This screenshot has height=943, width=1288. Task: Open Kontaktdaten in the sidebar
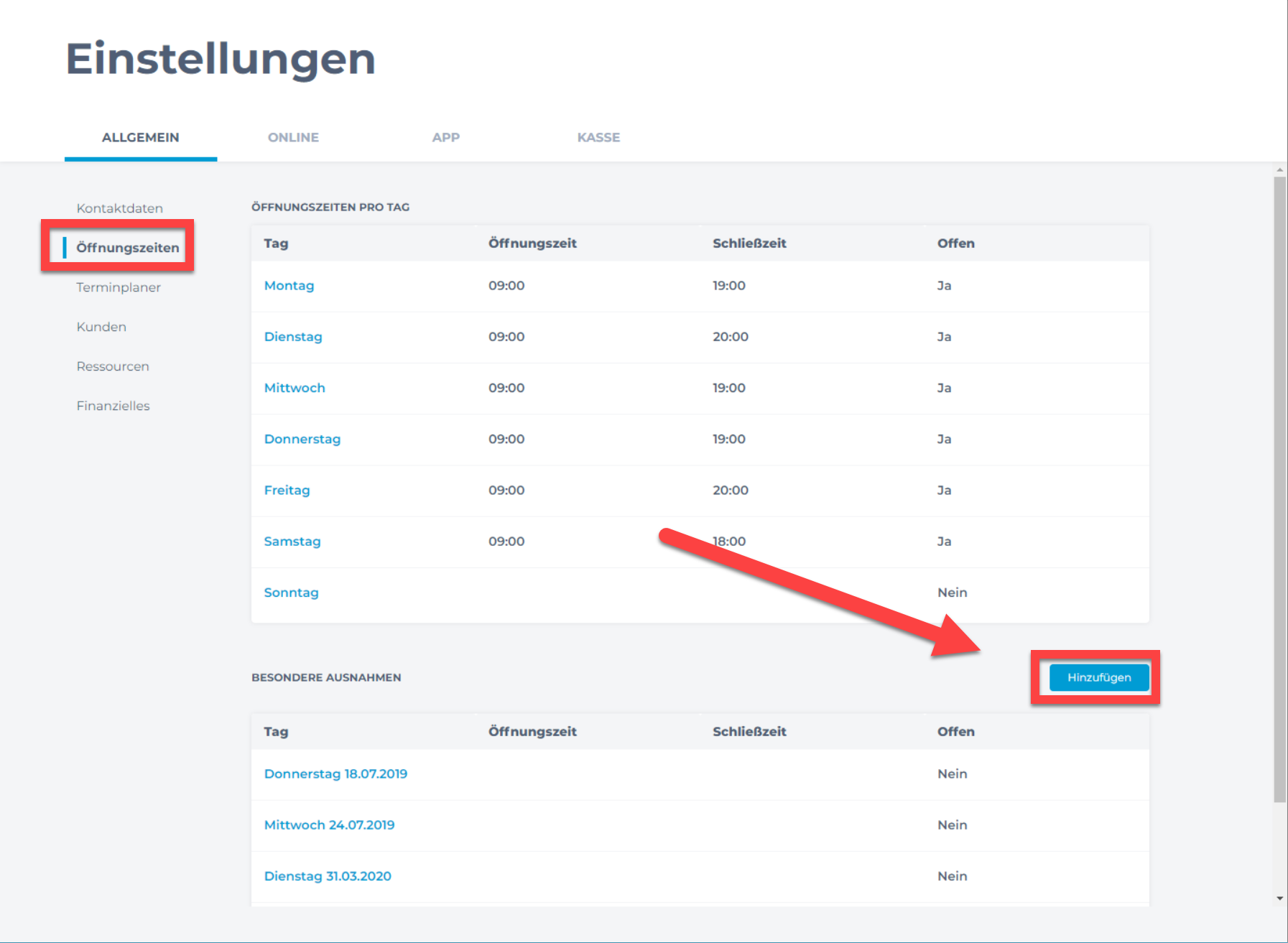[x=120, y=208]
